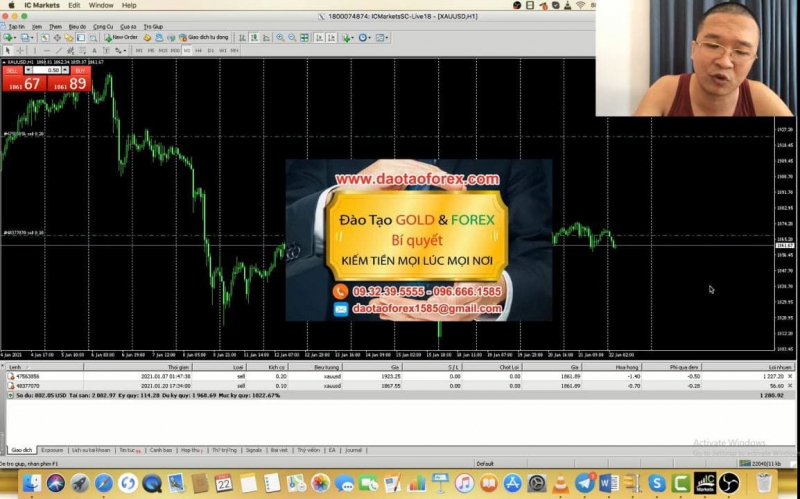Zoom out of the chart
The height and width of the screenshot is (499, 800).
point(292,38)
